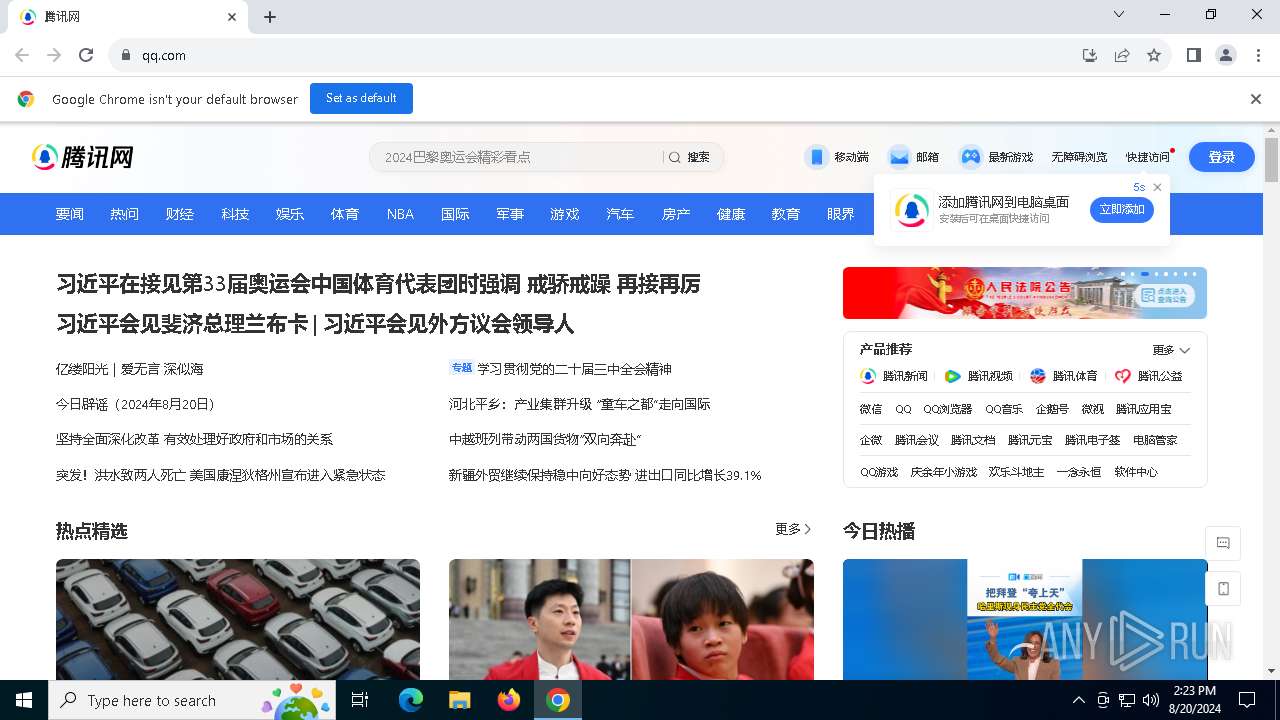
Task: Dismiss the default browser notification bar
Action: pos(1256,99)
